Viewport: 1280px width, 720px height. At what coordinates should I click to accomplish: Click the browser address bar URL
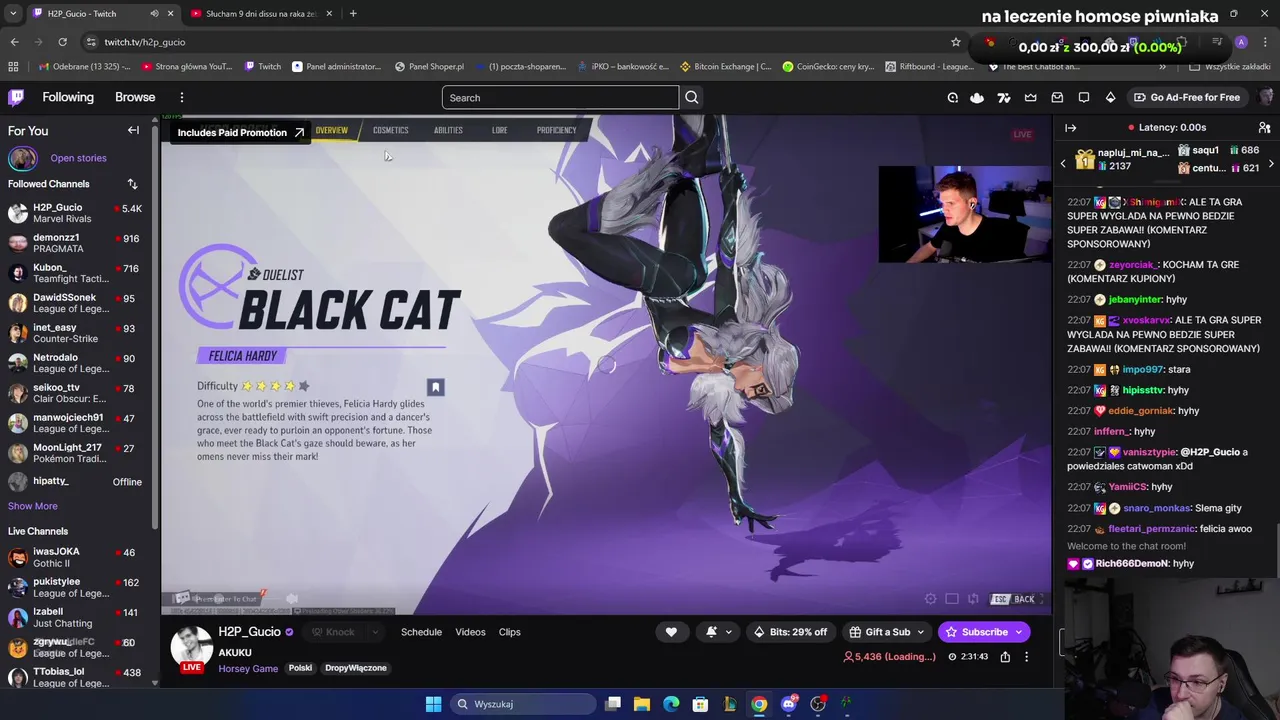(145, 42)
